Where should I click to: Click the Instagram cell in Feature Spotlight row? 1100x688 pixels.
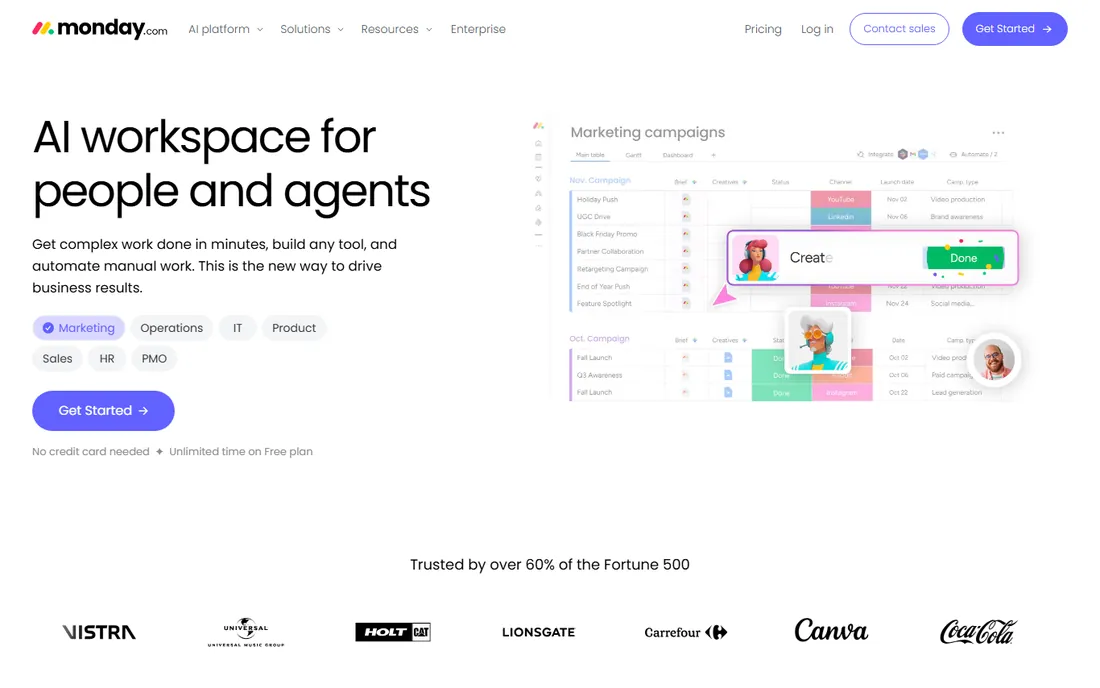[x=840, y=304]
